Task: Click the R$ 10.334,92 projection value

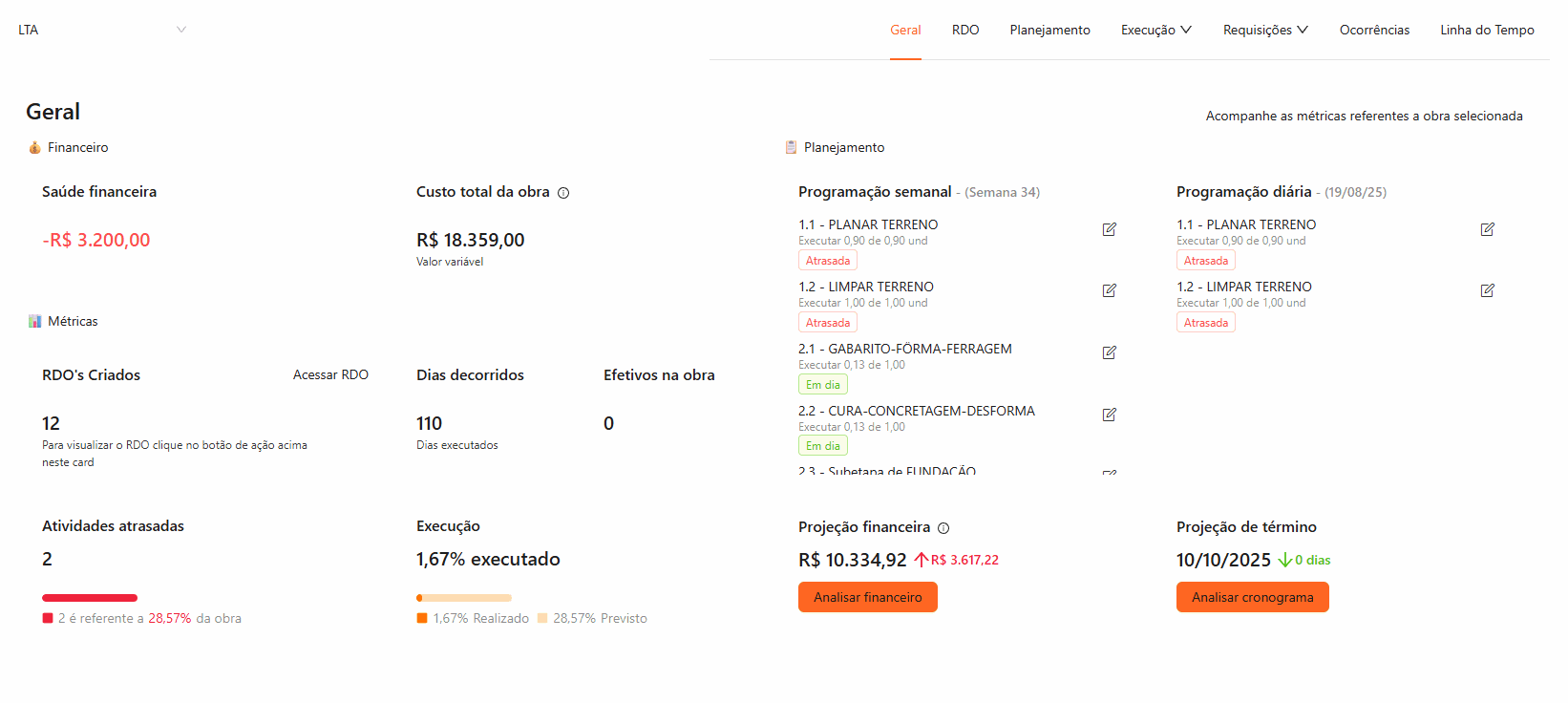Action: coord(853,560)
